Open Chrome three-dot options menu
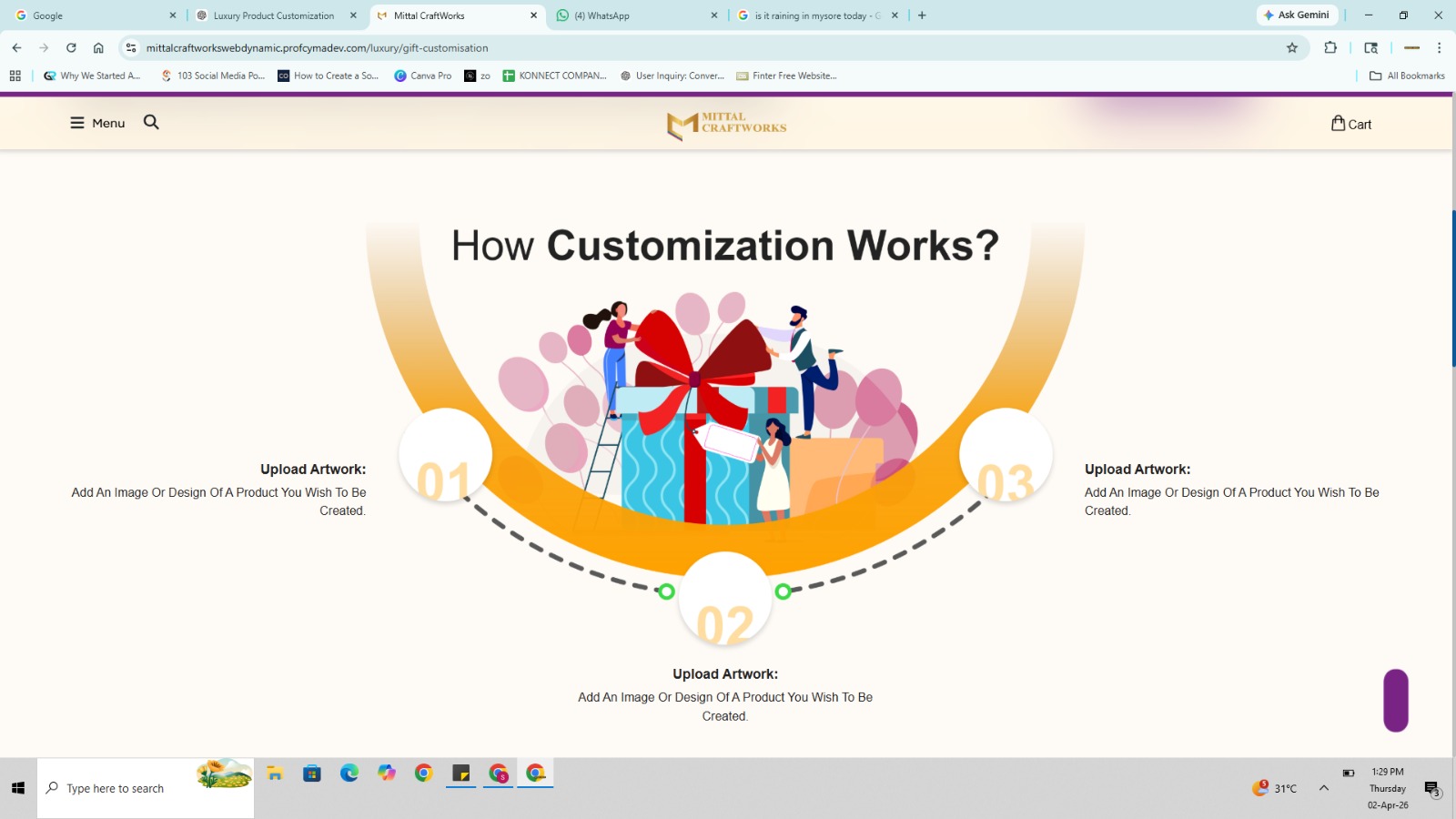1456x819 pixels. 1439,48
